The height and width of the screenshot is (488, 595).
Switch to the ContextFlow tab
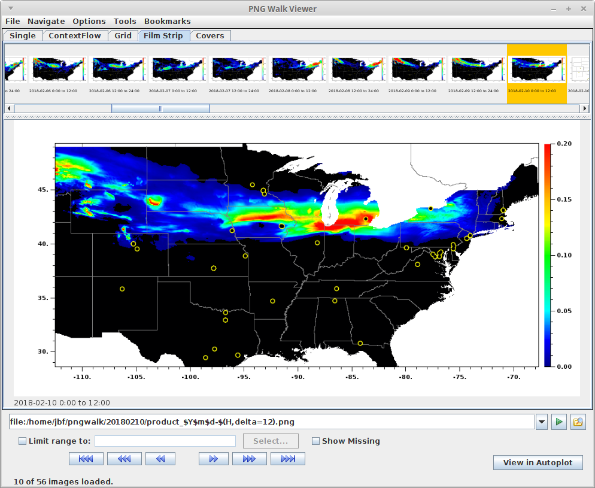coord(75,36)
